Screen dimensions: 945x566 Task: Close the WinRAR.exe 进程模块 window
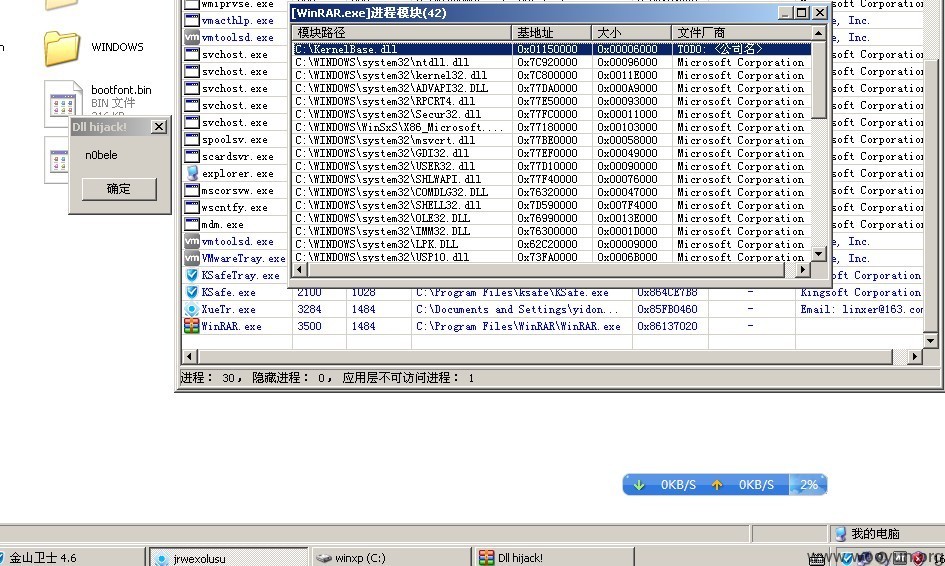coord(820,13)
